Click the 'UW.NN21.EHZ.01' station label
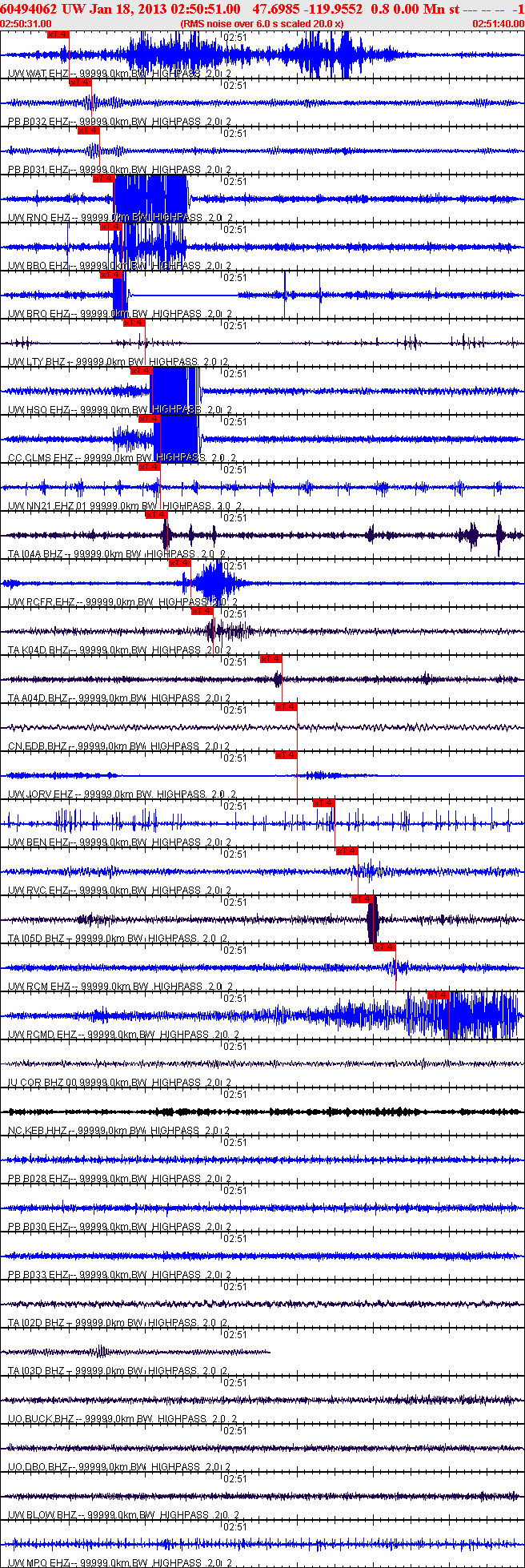This screenshot has width=525, height=1568. pos(48,506)
